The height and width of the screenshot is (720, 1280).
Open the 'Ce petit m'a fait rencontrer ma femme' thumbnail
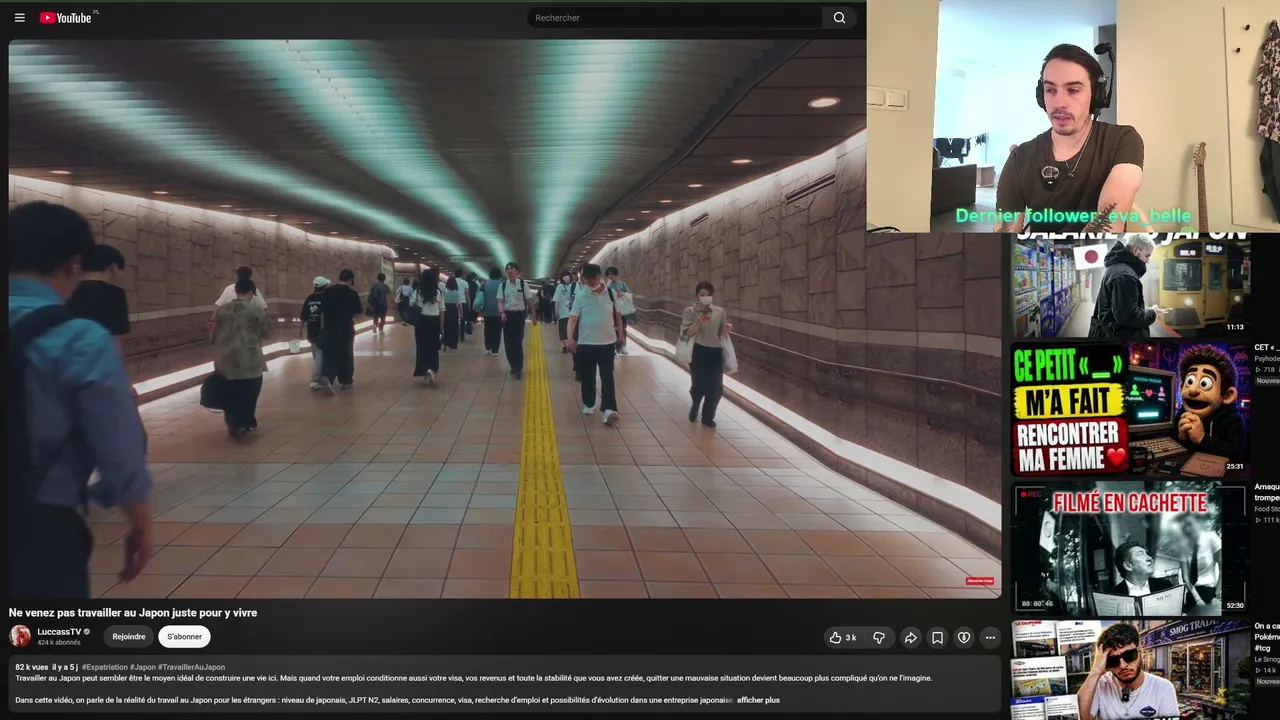(1130, 409)
